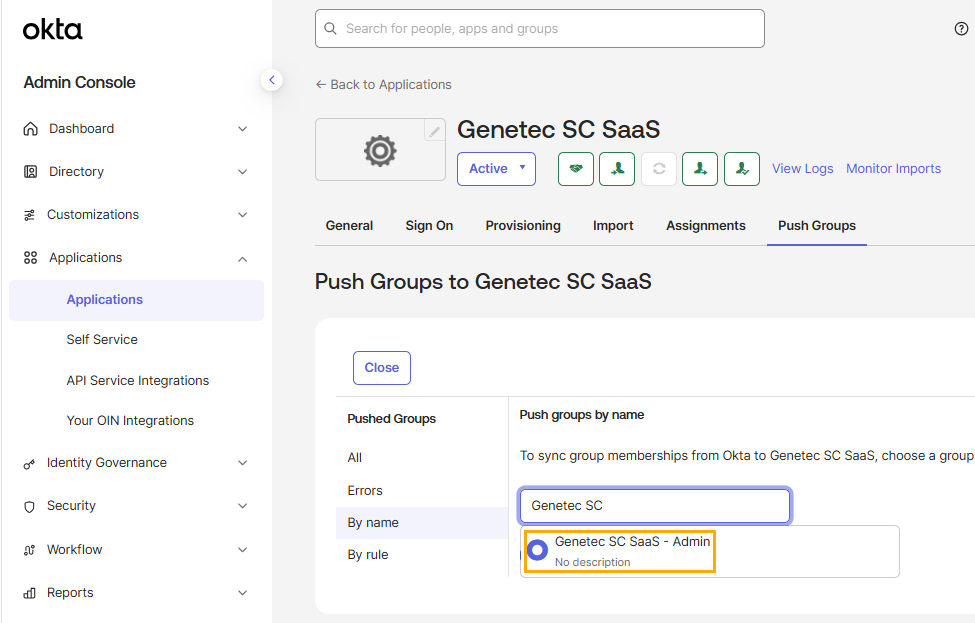Open the Active status dropdown
975x623 pixels.
[496, 168]
